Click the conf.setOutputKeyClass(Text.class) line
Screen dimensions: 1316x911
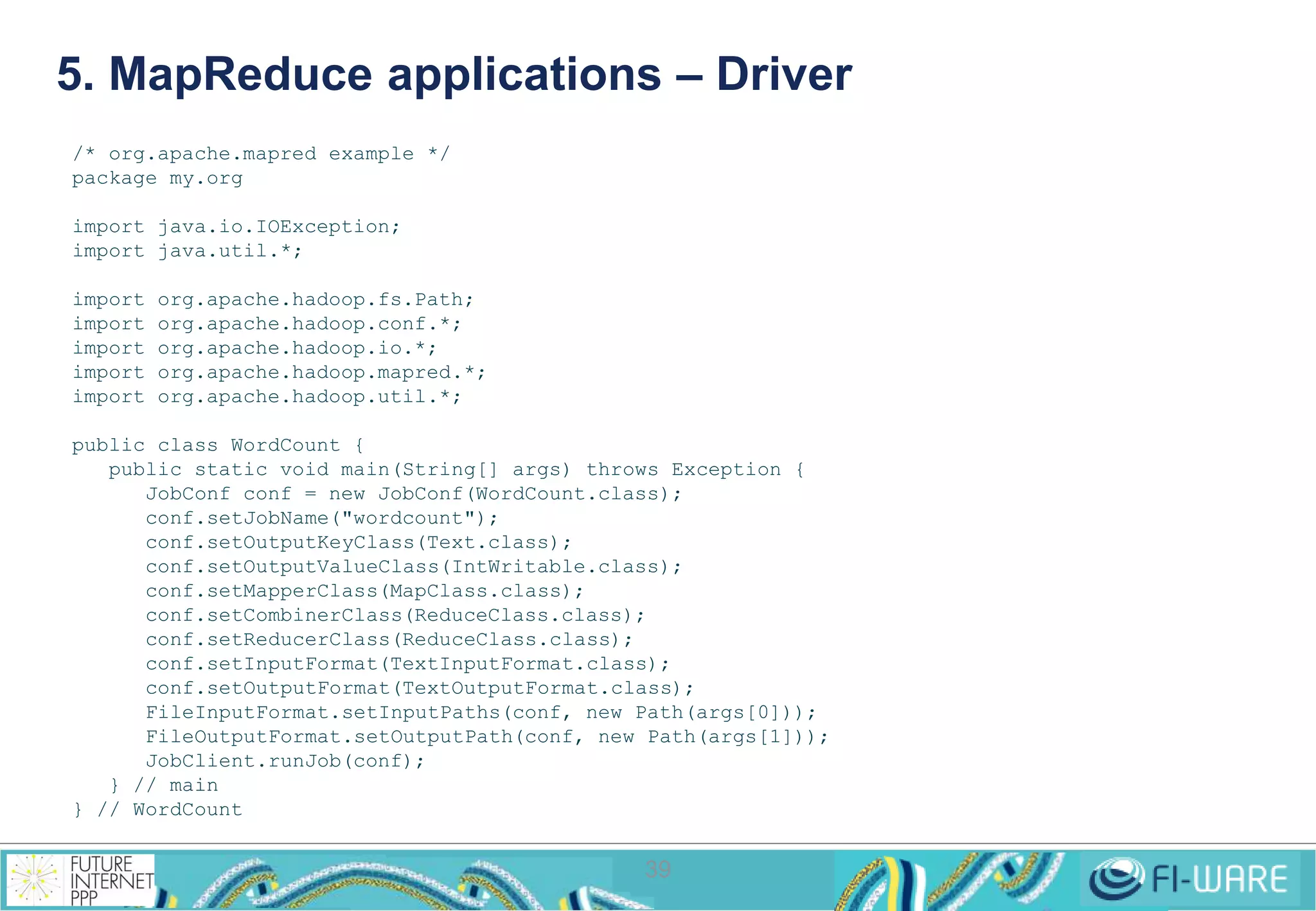click(358, 544)
